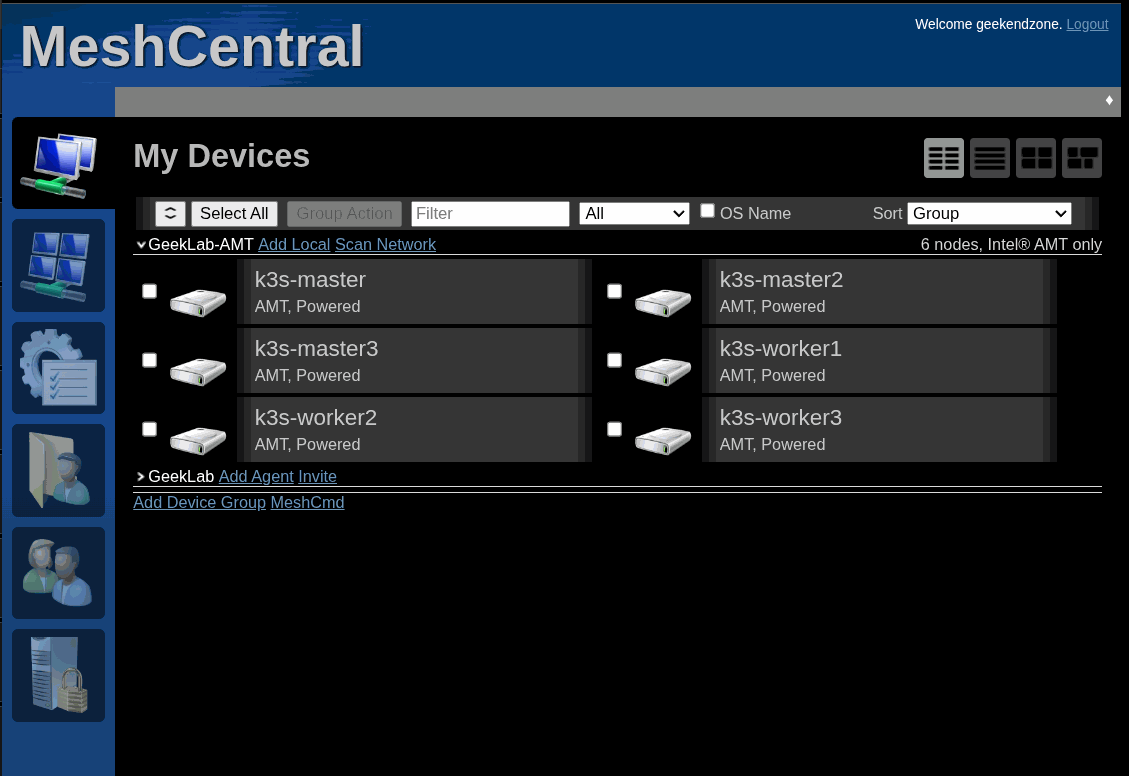
Task: Click the Scan Network link
Action: point(385,245)
